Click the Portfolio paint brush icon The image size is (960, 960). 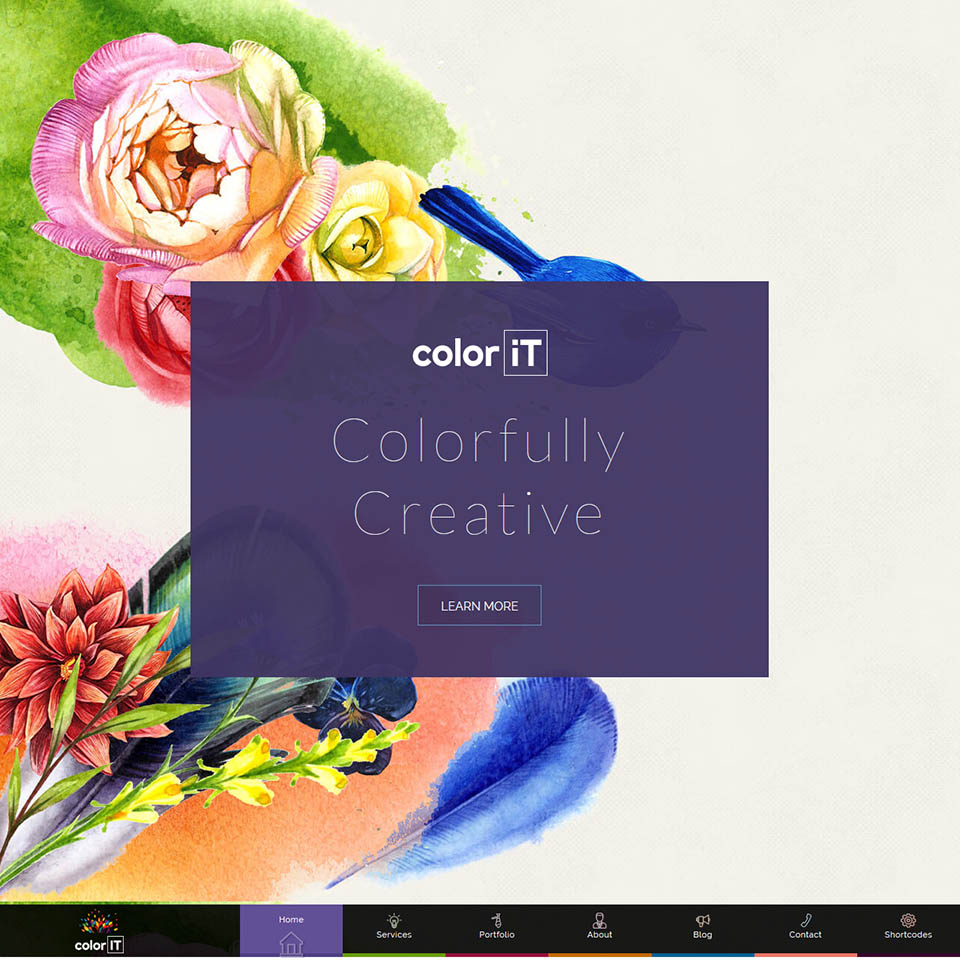pyautogui.click(x=497, y=919)
